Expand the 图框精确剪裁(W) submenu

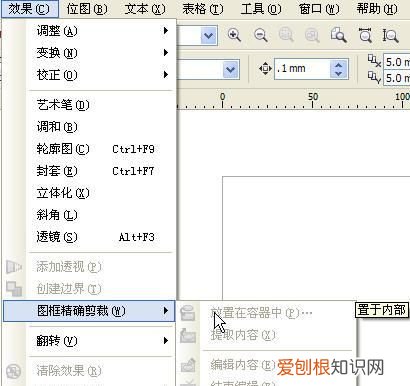coord(89,311)
